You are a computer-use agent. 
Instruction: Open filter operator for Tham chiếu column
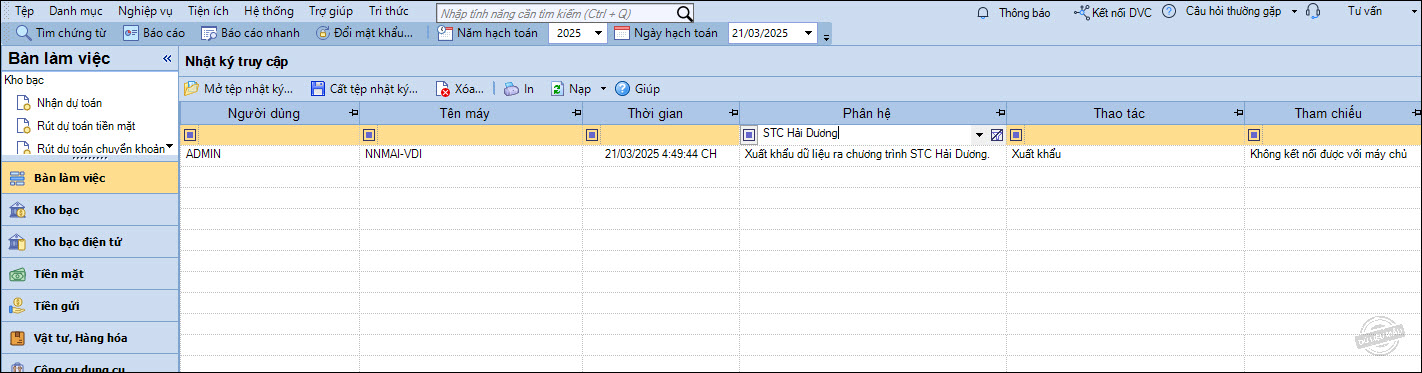[x=1255, y=135]
